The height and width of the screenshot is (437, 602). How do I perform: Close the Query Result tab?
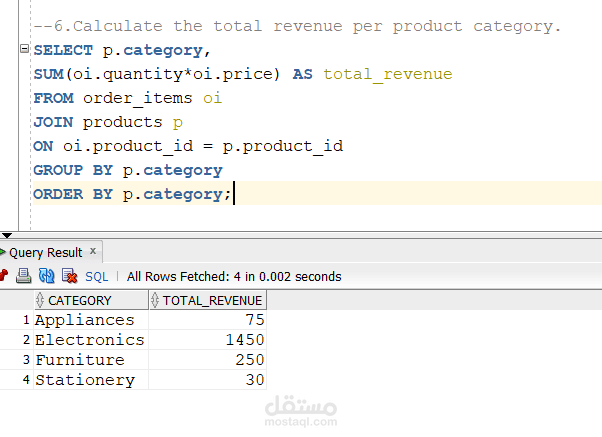point(93,252)
